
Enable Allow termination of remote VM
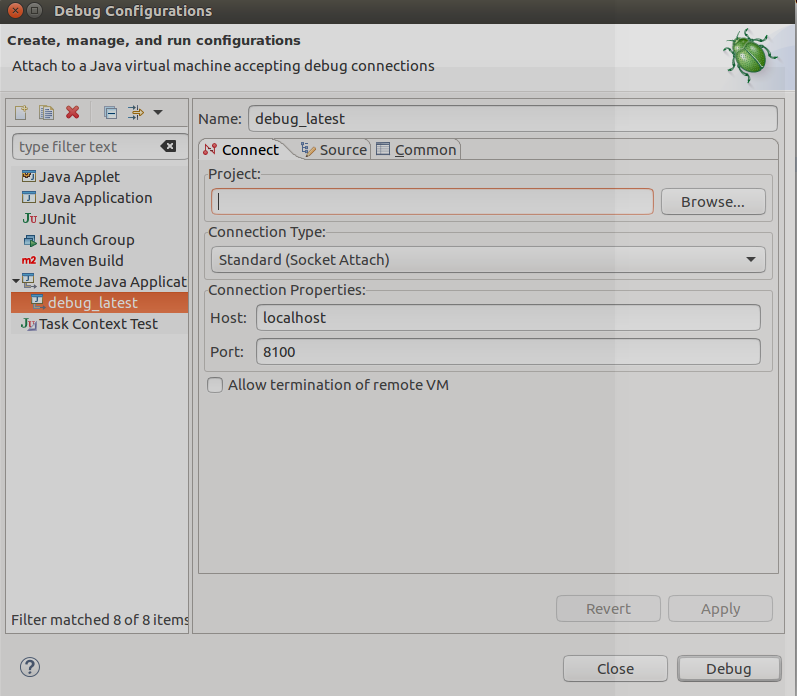(215, 385)
